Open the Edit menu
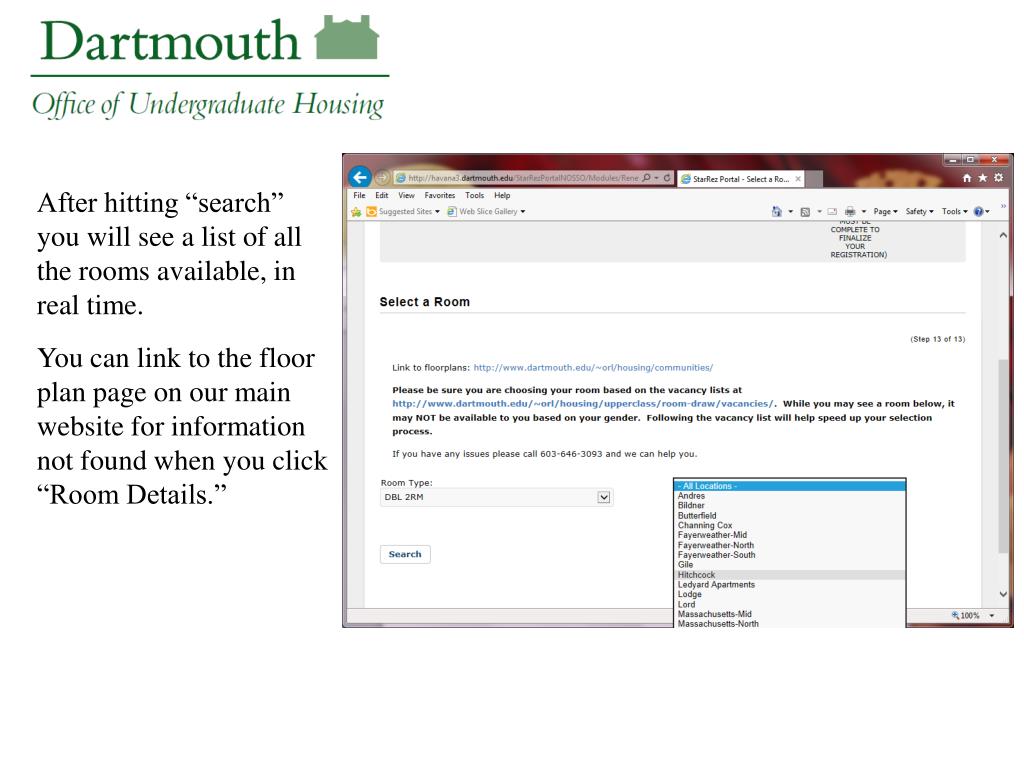 coord(381,195)
